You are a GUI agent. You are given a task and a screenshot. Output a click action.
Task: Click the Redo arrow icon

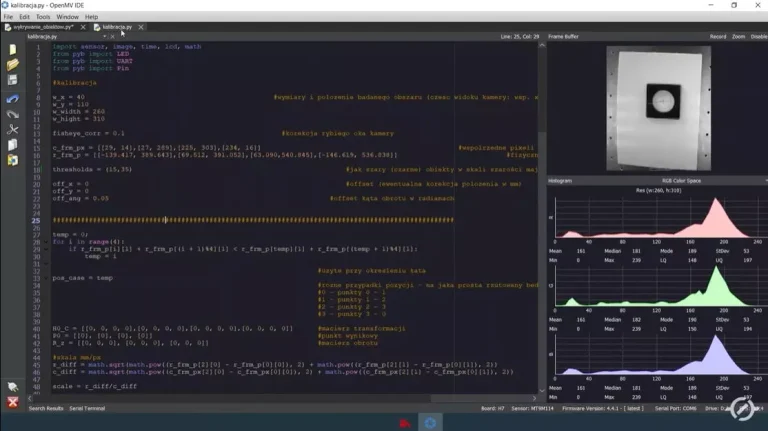(x=12, y=114)
